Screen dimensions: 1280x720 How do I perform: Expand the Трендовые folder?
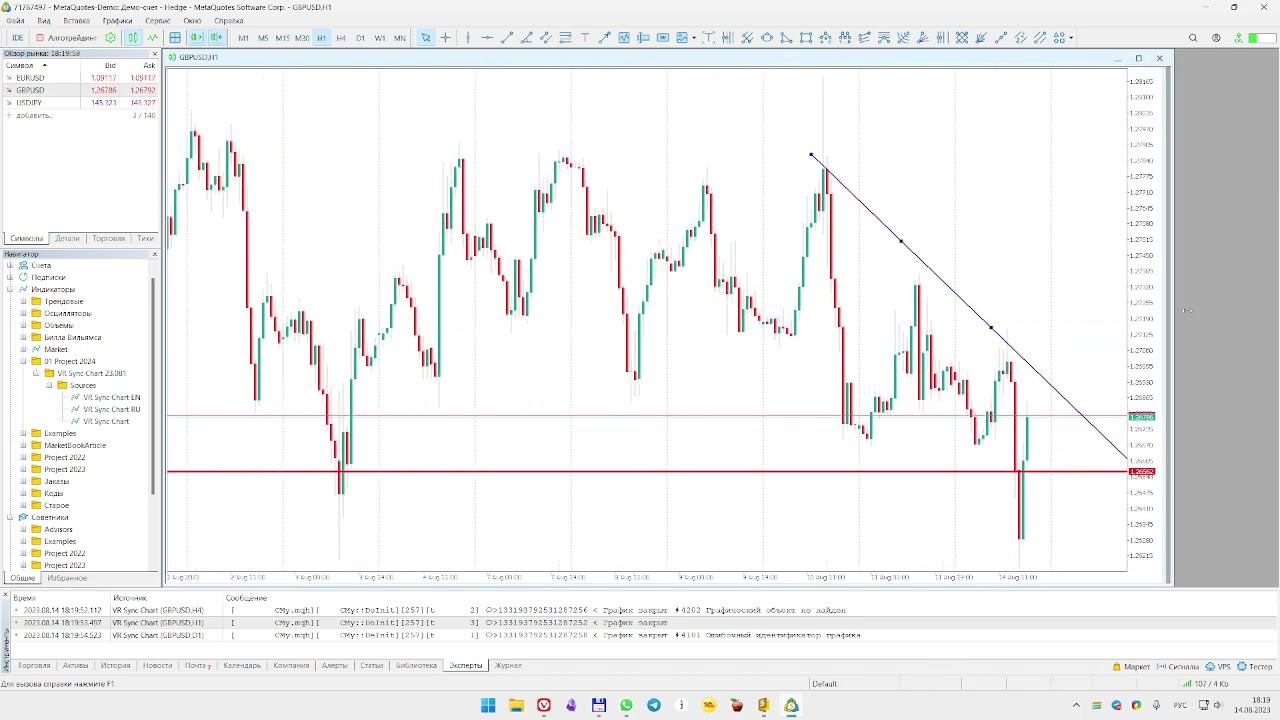pos(23,302)
